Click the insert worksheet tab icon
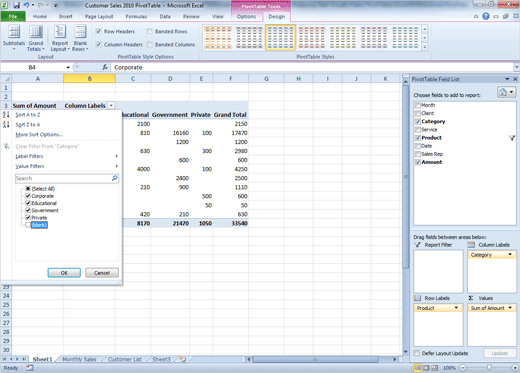 [183, 359]
